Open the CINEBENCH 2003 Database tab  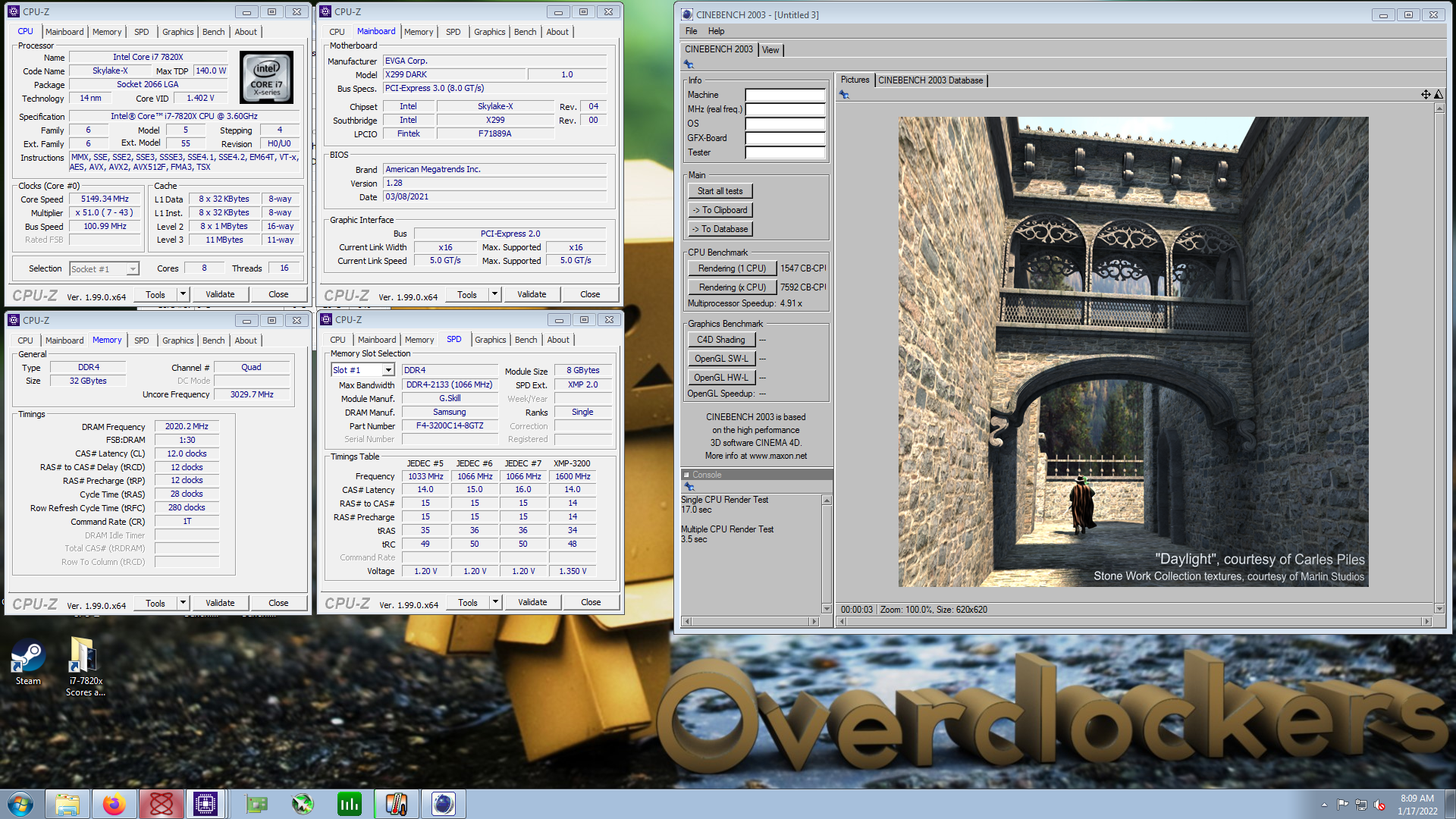(x=930, y=80)
